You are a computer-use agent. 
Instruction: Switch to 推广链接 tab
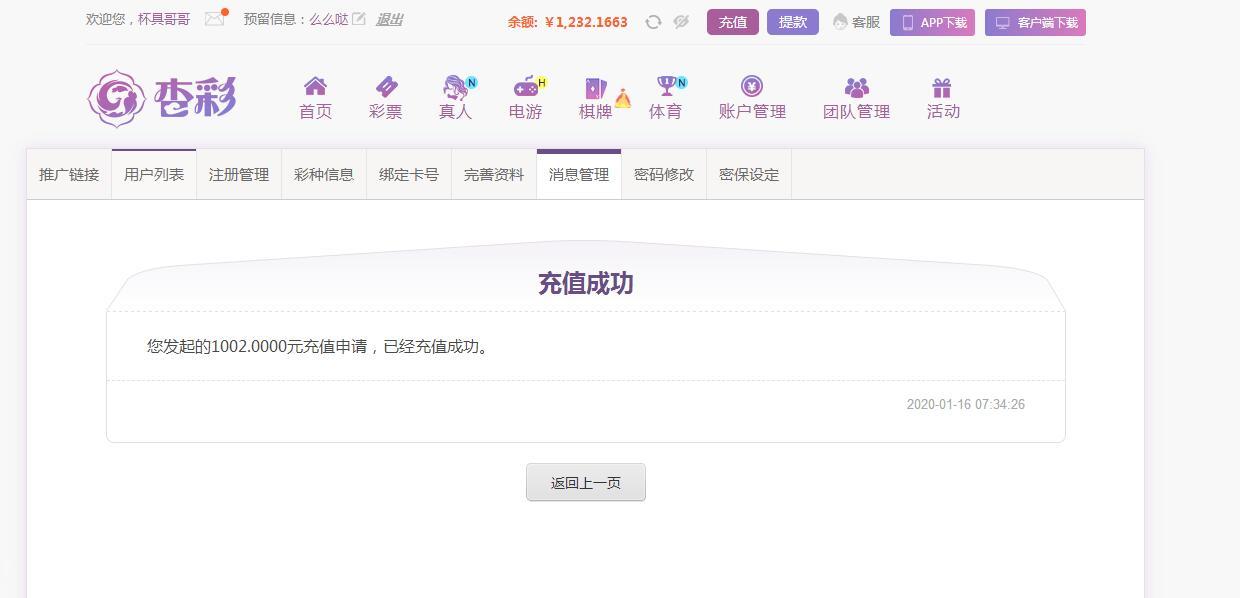click(x=69, y=174)
